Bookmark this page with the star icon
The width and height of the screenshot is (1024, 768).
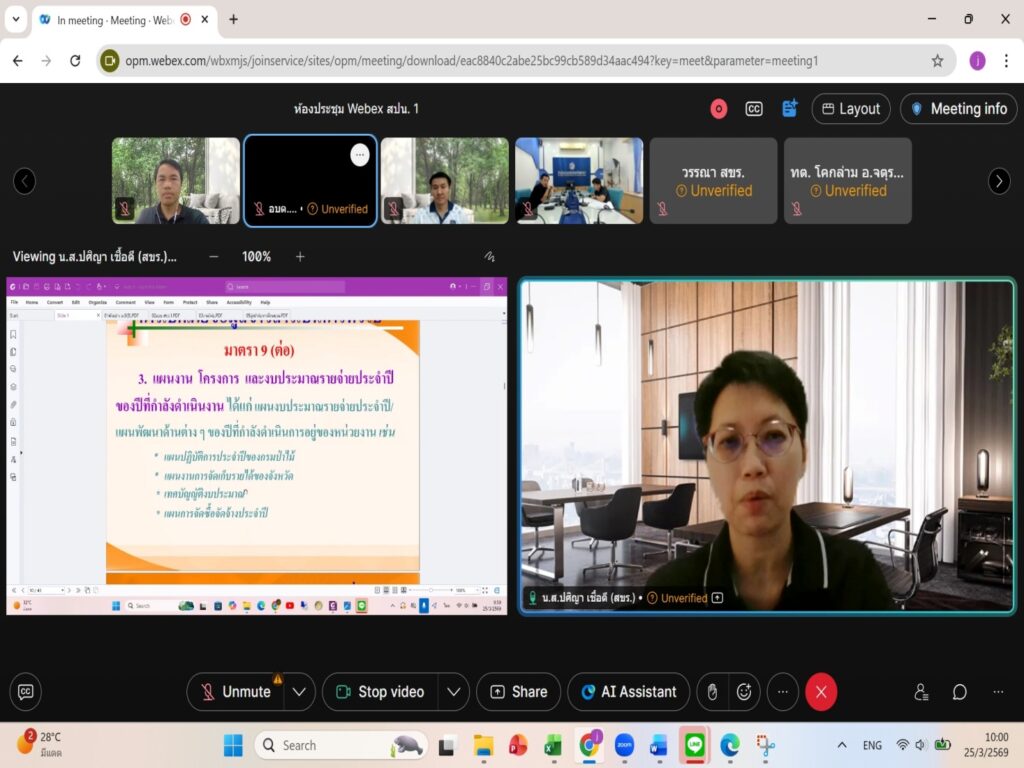coord(937,61)
